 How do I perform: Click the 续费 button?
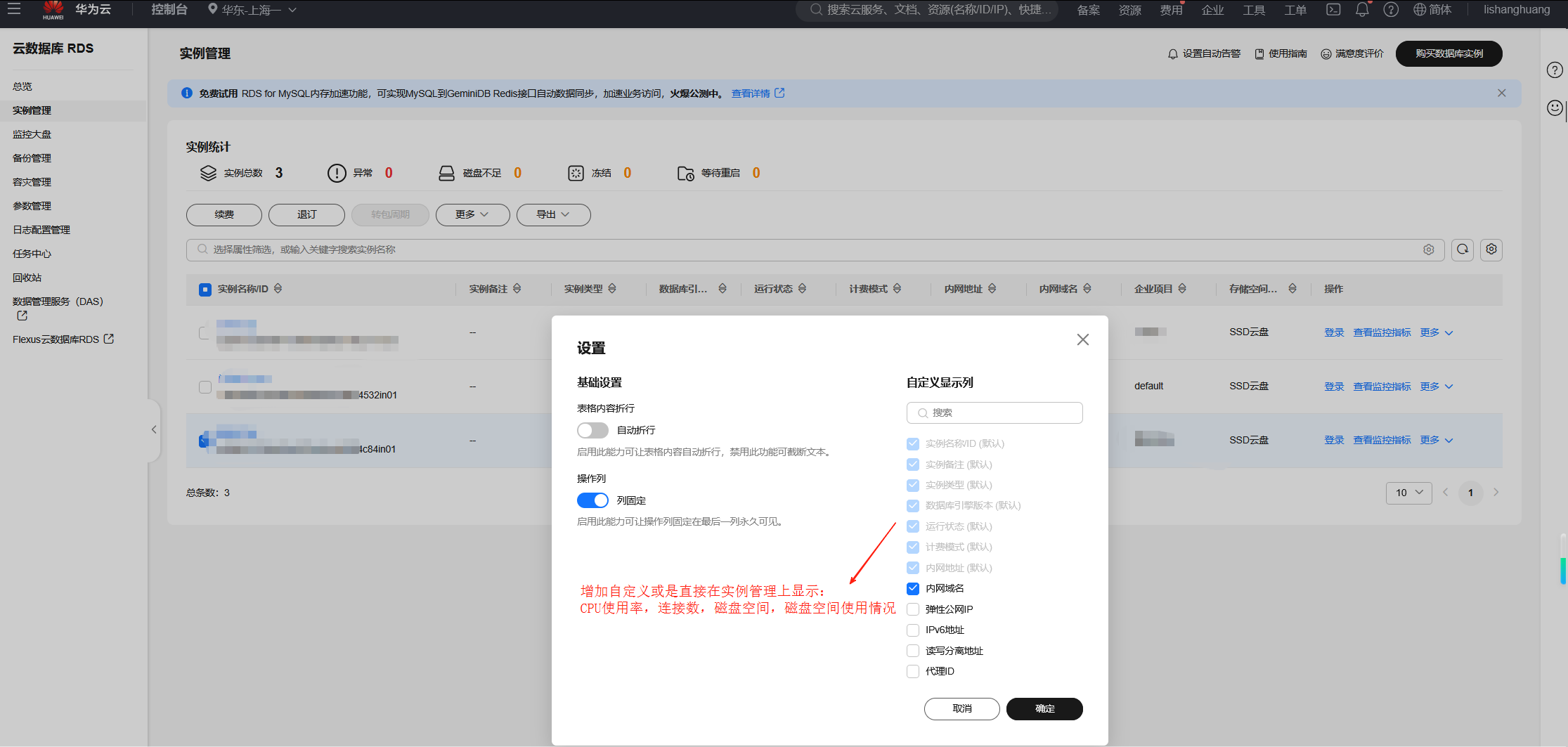click(x=224, y=215)
